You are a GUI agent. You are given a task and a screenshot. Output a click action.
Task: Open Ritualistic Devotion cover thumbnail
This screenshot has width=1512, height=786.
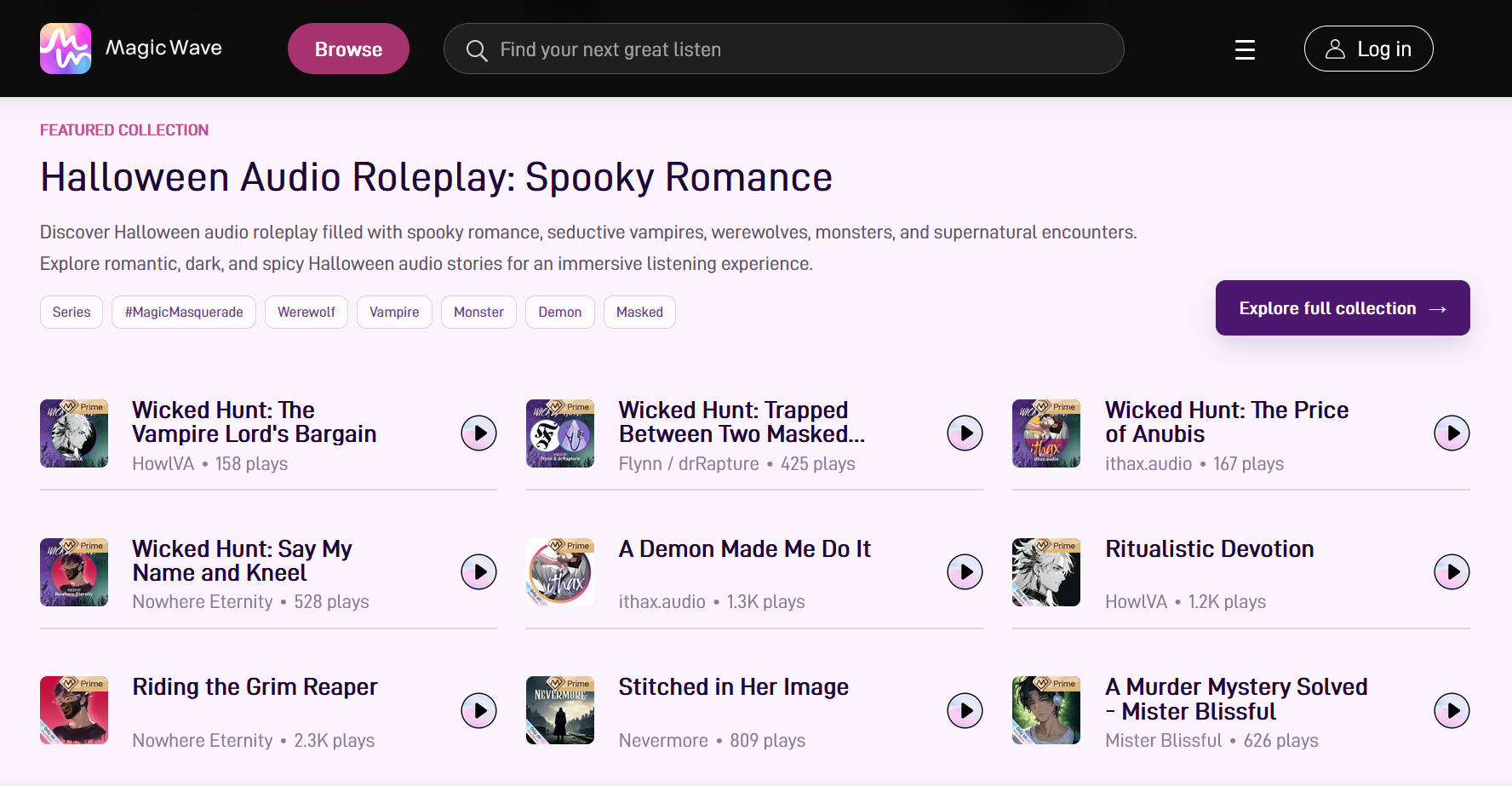tap(1046, 572)
